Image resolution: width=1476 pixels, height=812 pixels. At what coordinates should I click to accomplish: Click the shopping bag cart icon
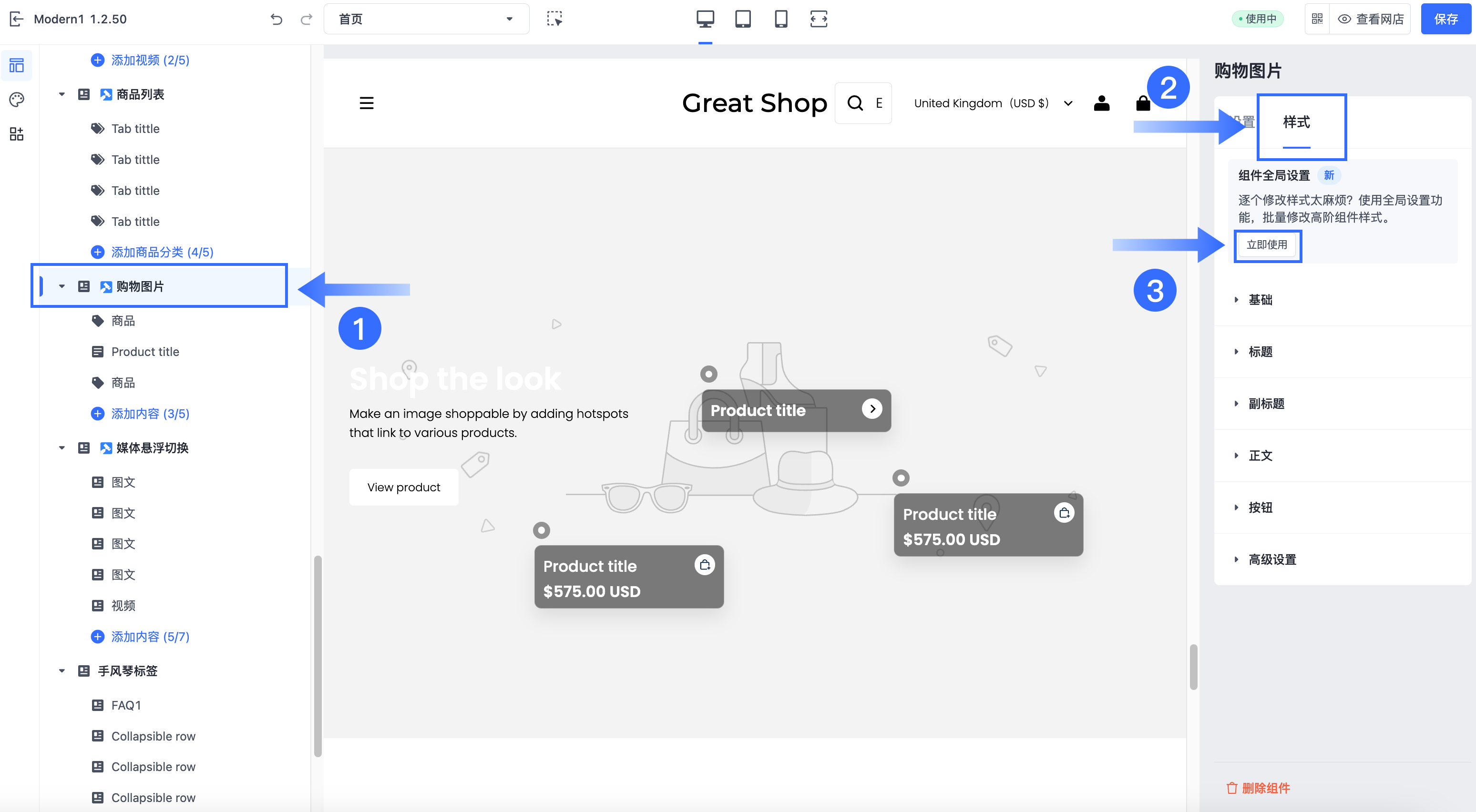1143,103
